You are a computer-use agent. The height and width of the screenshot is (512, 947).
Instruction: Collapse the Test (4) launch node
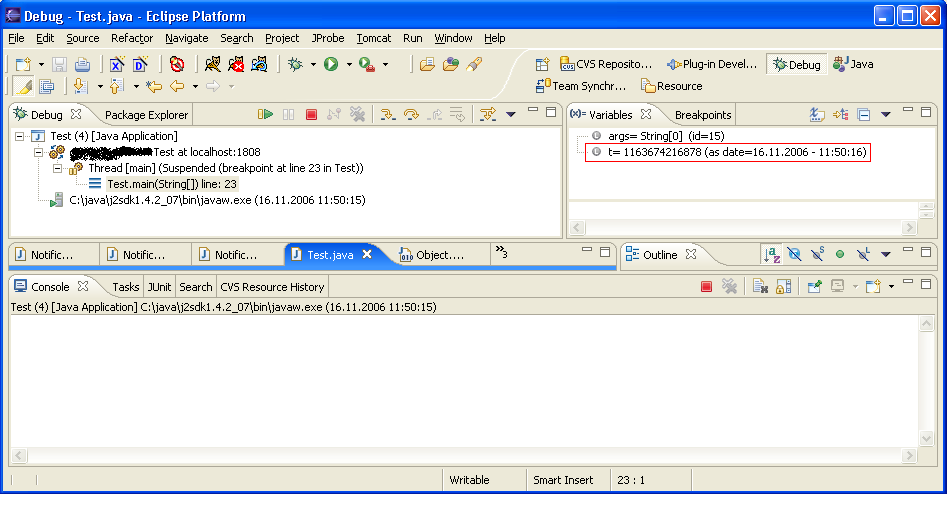point(19,136)
